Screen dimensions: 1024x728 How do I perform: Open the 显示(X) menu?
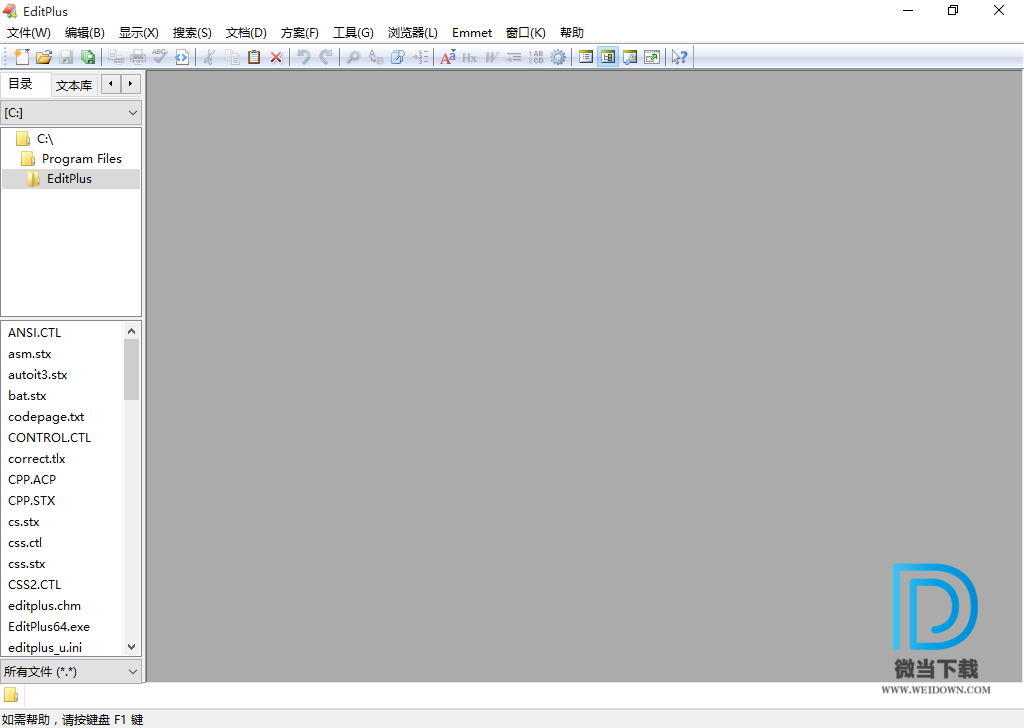pos(138,33)
